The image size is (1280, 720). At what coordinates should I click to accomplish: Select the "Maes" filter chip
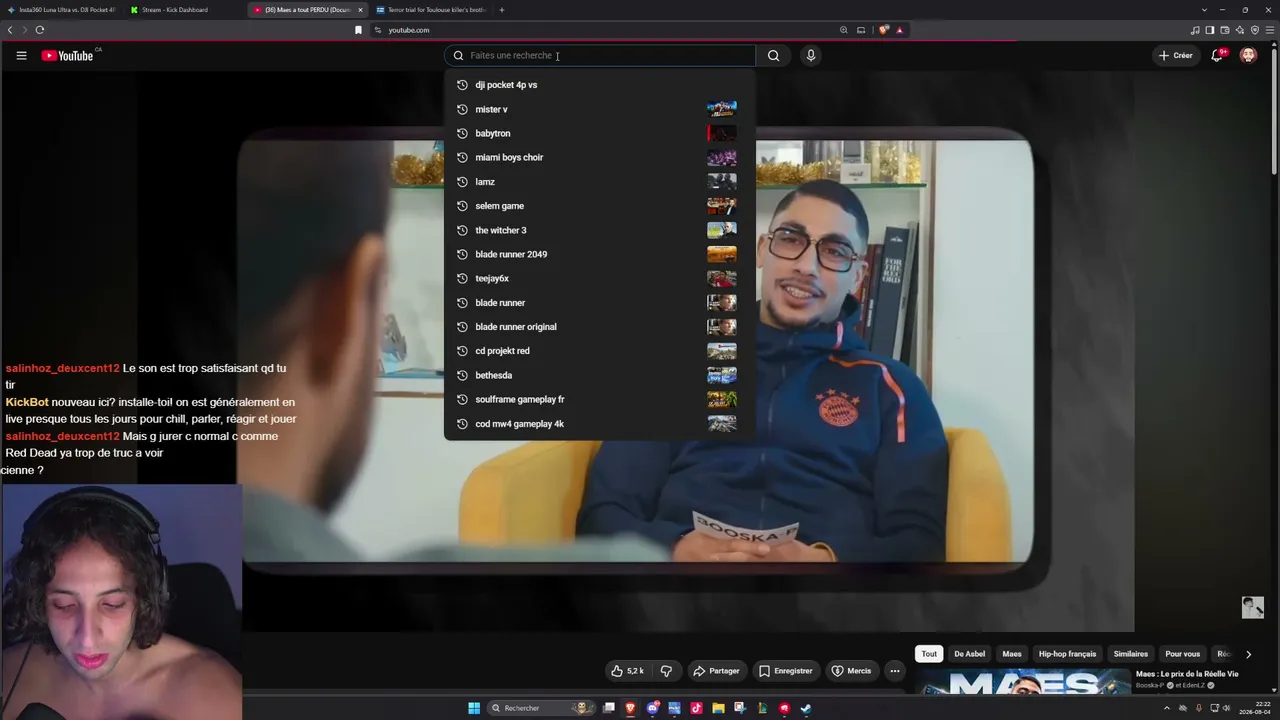click(1012, 654)
